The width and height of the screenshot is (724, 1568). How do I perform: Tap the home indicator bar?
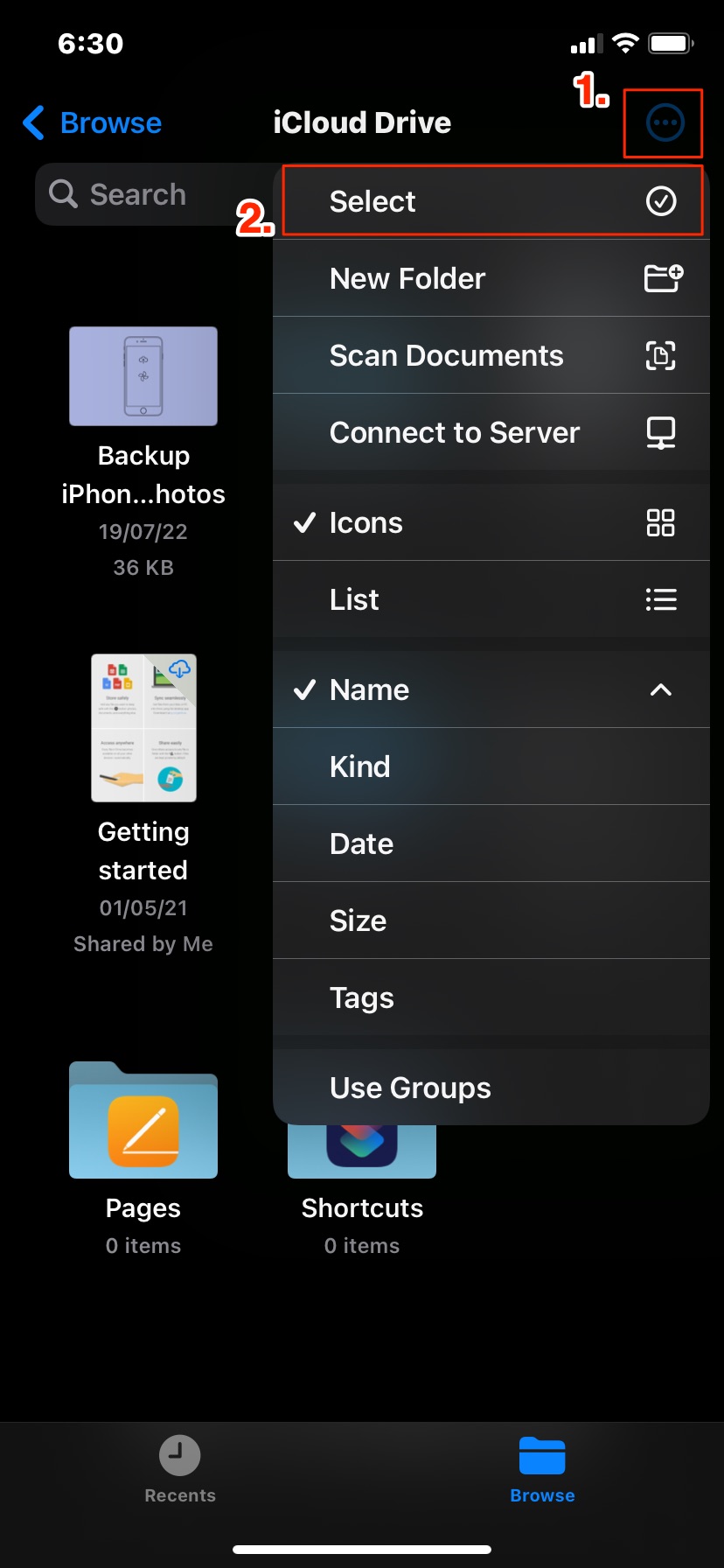tap(362, 1550)
